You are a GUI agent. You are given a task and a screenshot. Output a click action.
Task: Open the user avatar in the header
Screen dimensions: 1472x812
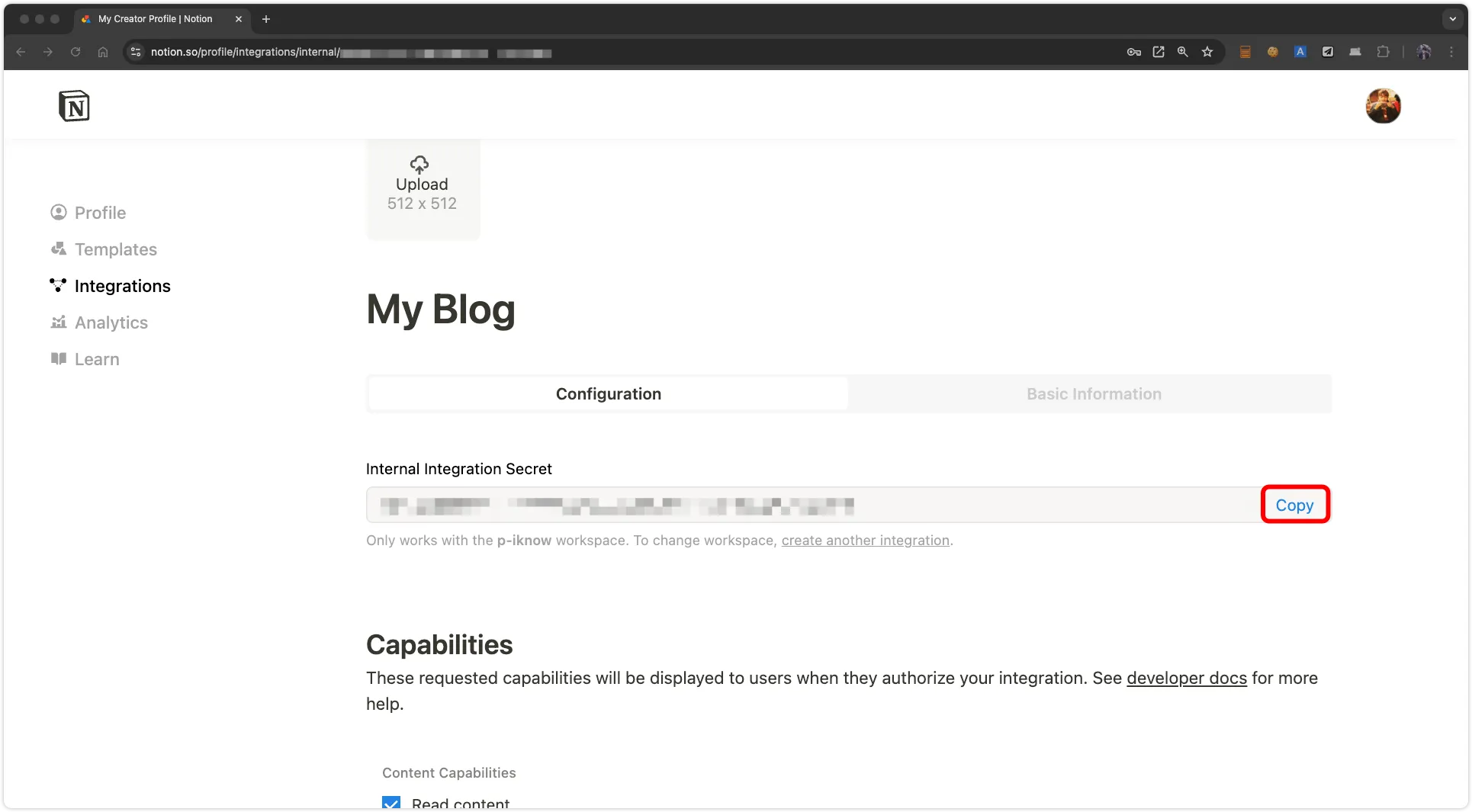[x=1382, y=106]
